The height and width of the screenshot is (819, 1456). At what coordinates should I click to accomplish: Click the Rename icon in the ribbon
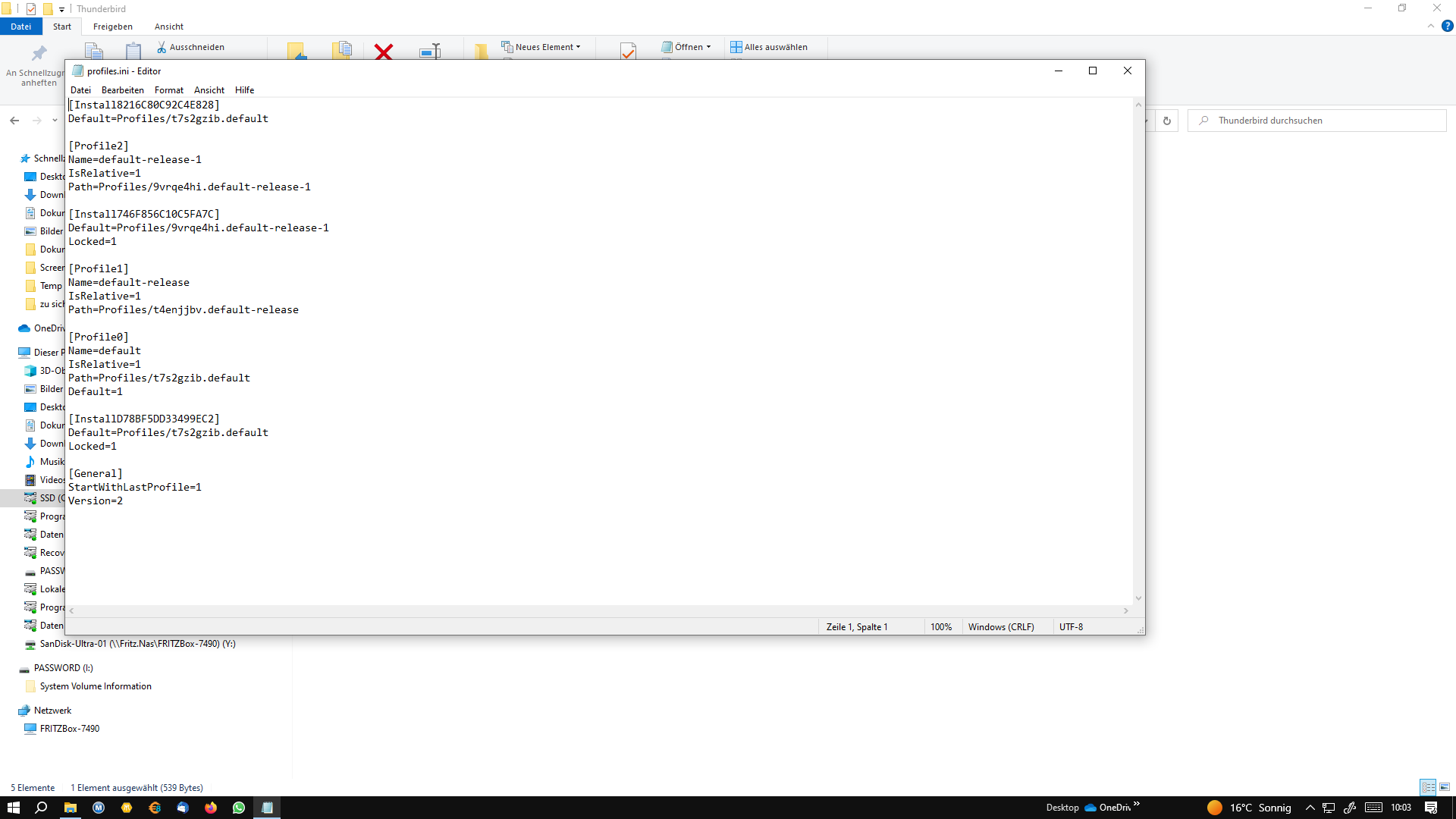[430, 51]
